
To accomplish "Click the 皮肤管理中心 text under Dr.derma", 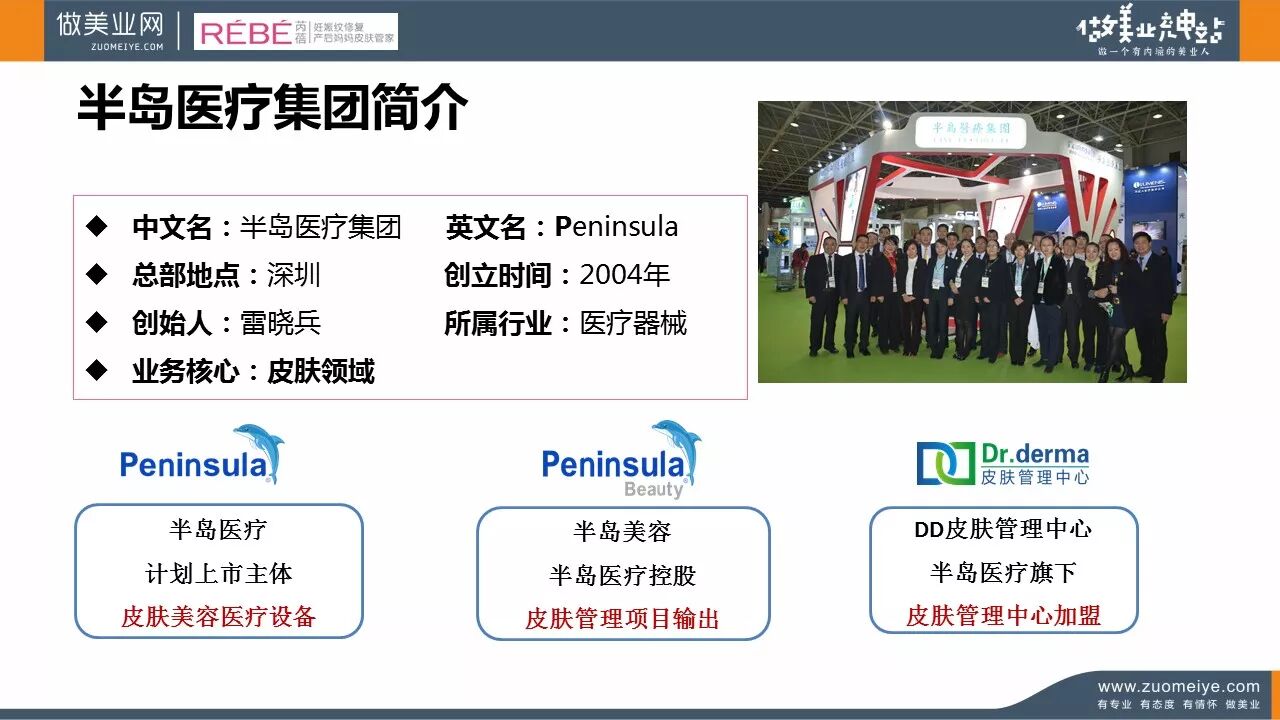I will point(1035,477).
